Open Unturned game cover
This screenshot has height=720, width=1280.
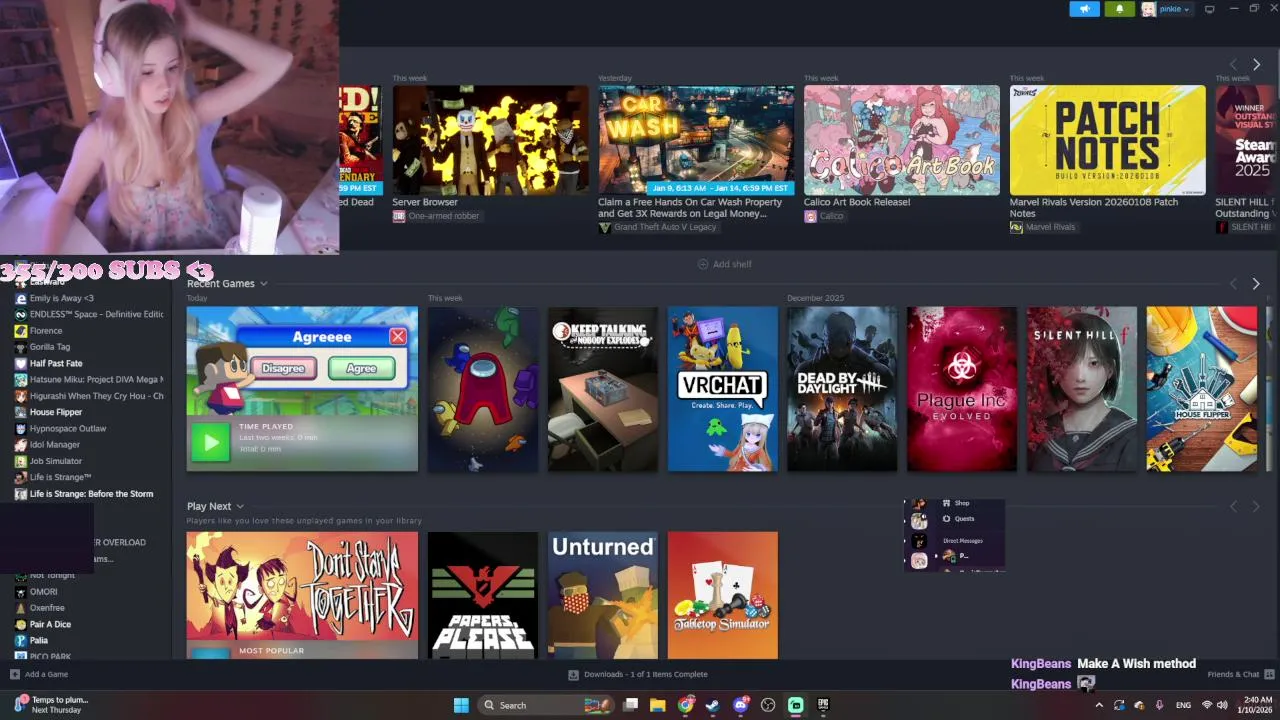[x=603, y=595]
